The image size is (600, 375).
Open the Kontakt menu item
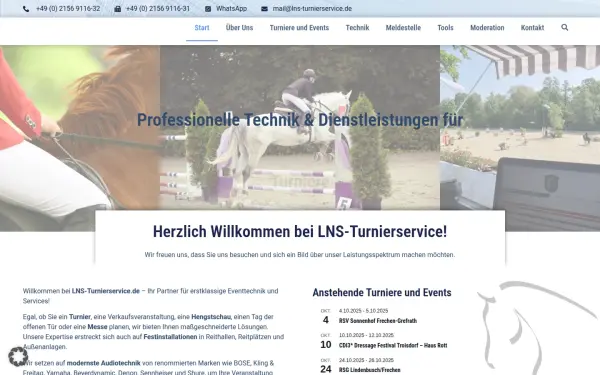click(x=532, y=28)
